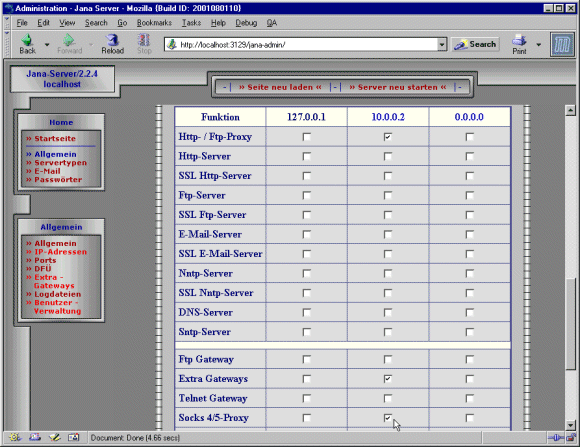580x447 pixels.
Task: Open the Composer icon in status bar
Action: (x=54, y=438)
